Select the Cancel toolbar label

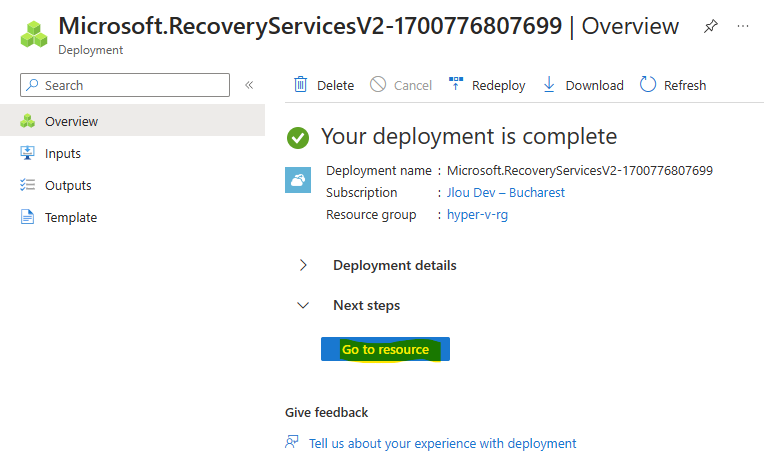[413, 85]
